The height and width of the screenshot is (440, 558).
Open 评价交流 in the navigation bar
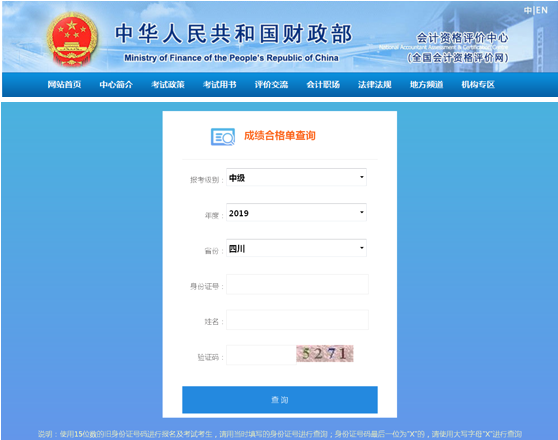click(271, 85)
